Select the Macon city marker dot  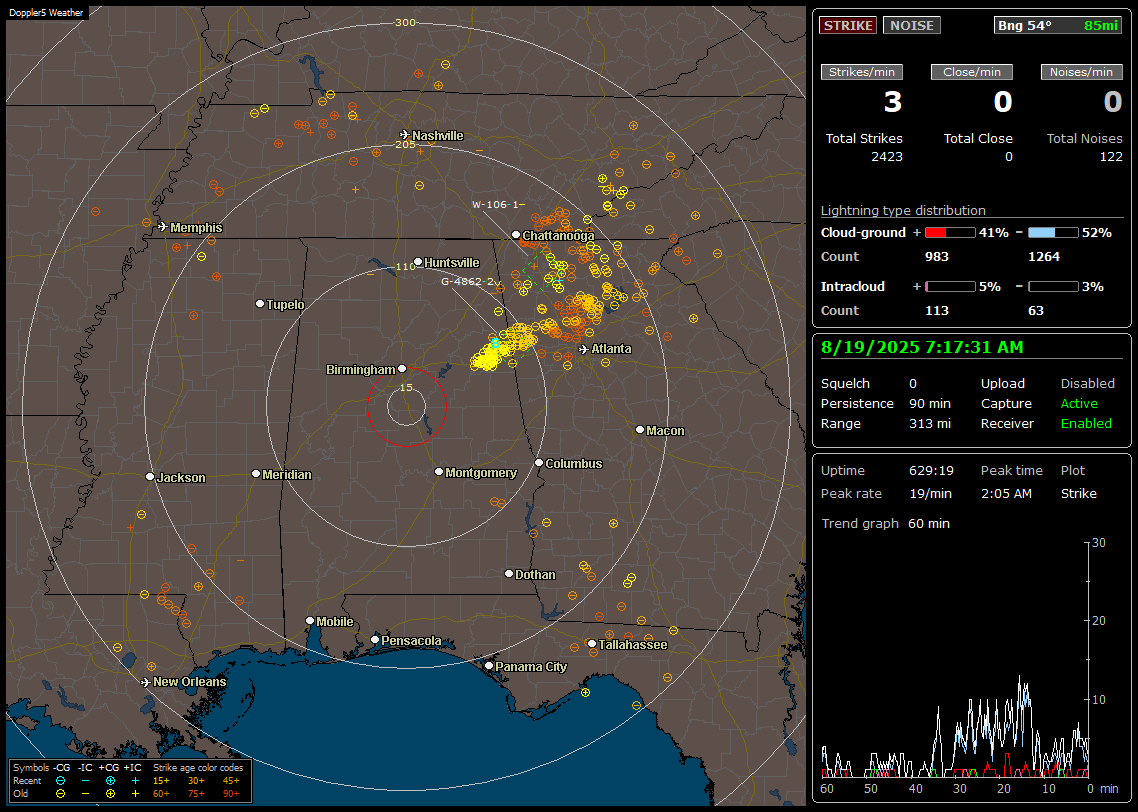point(640,430)
